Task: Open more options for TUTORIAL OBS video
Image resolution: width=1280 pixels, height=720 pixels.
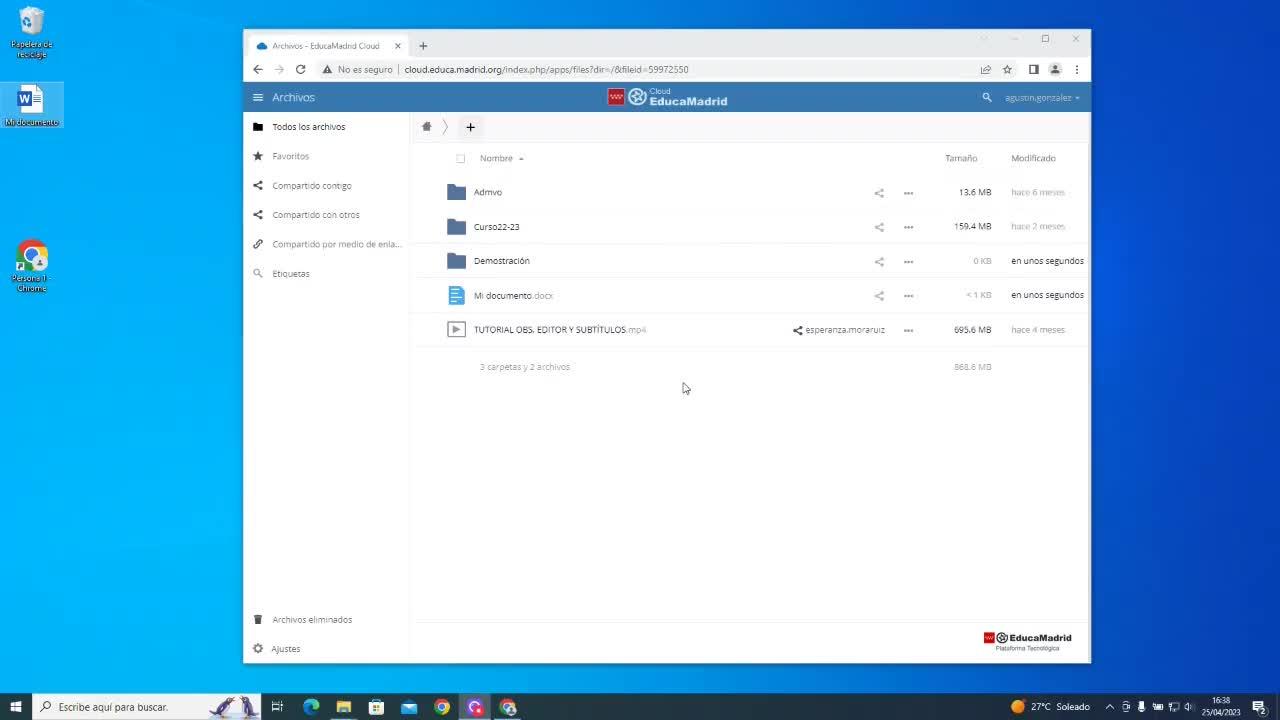Action: tap(908, 330)
